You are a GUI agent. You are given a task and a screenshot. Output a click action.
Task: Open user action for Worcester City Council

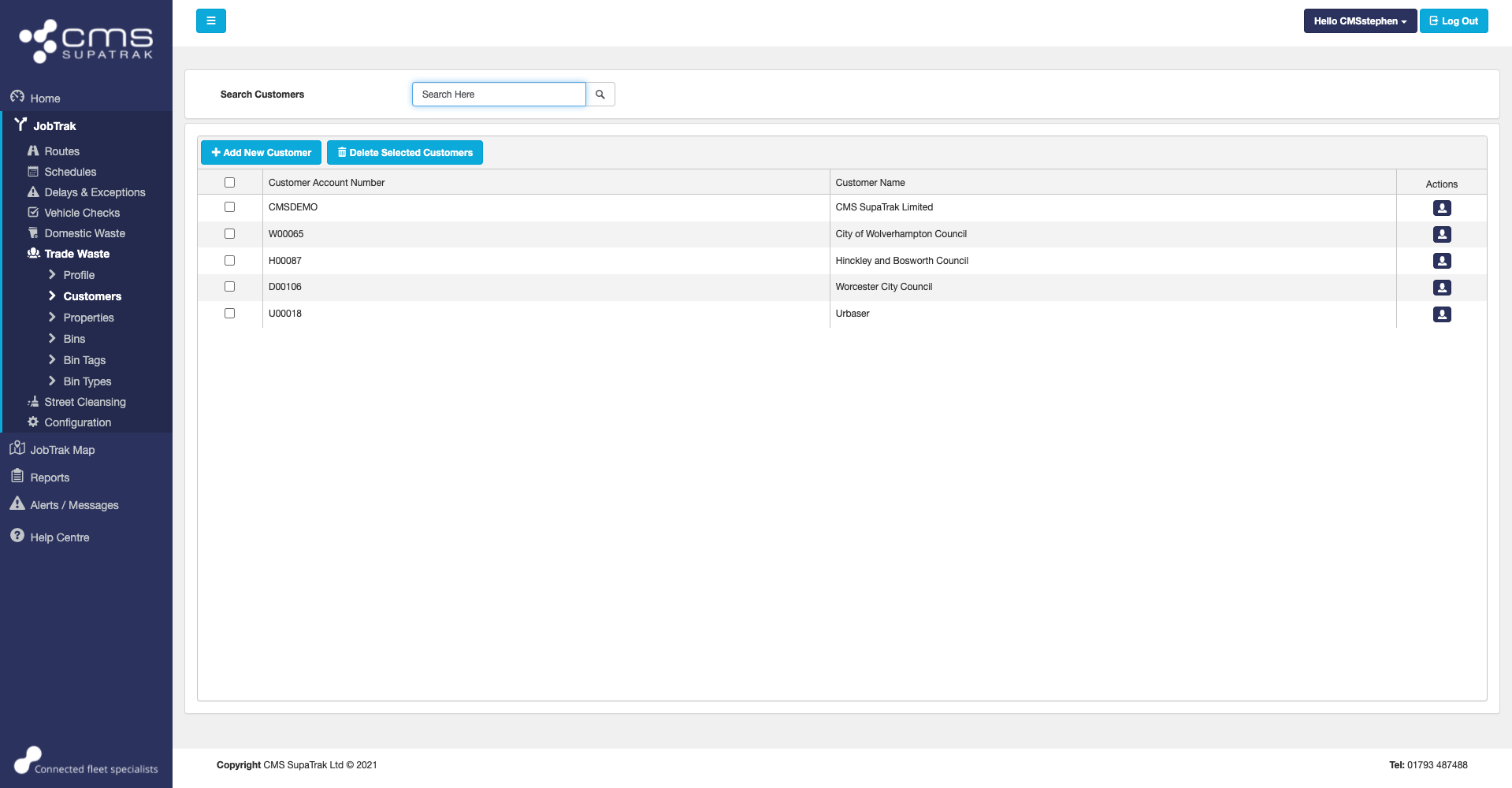[1442, 288]
